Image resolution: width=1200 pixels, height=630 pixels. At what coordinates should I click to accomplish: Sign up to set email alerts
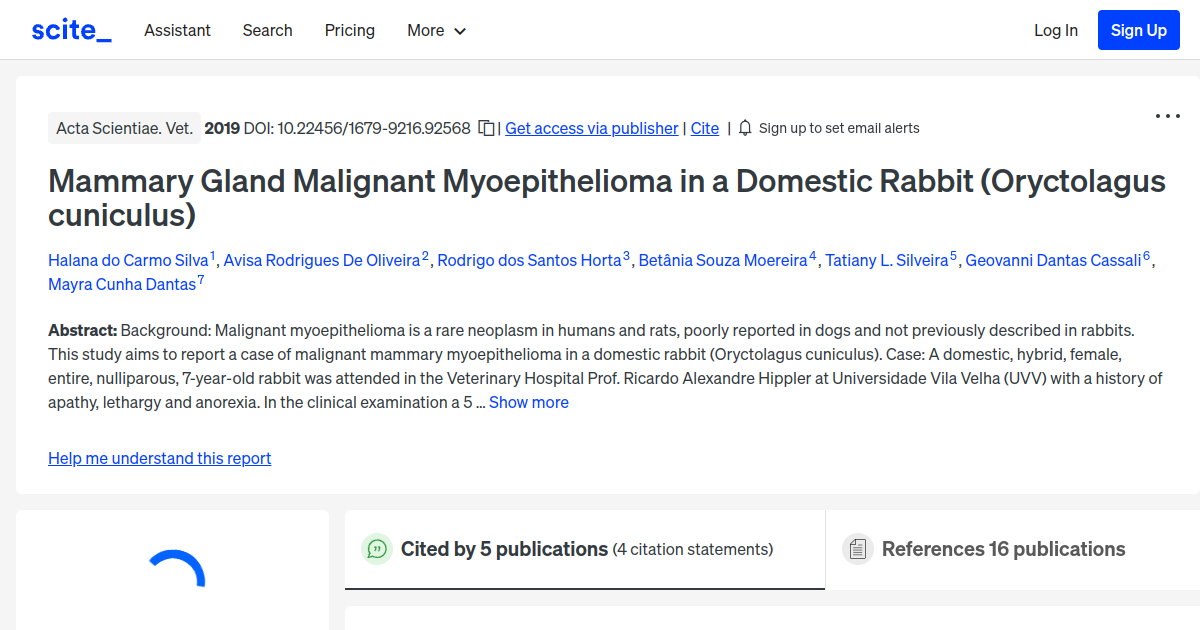pyautogui.click(x=838, y=128)
